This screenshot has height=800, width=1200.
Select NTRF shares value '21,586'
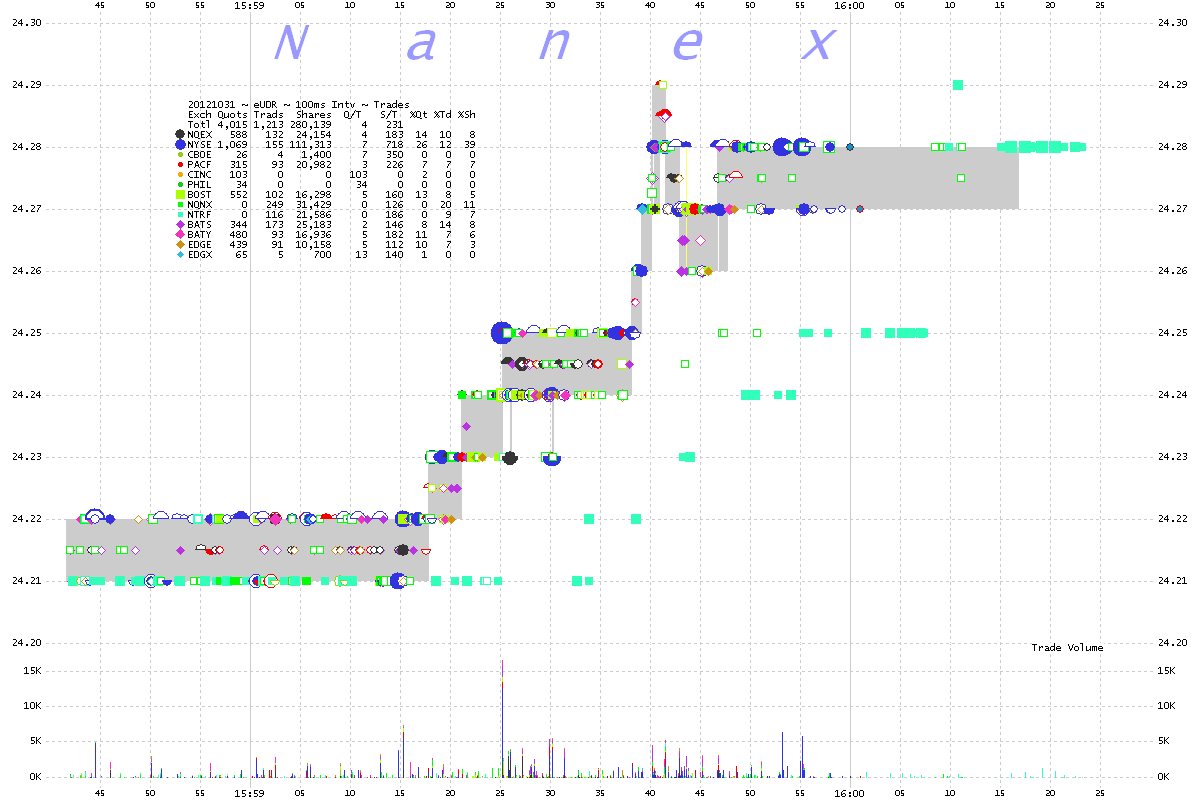pos(312,214)
